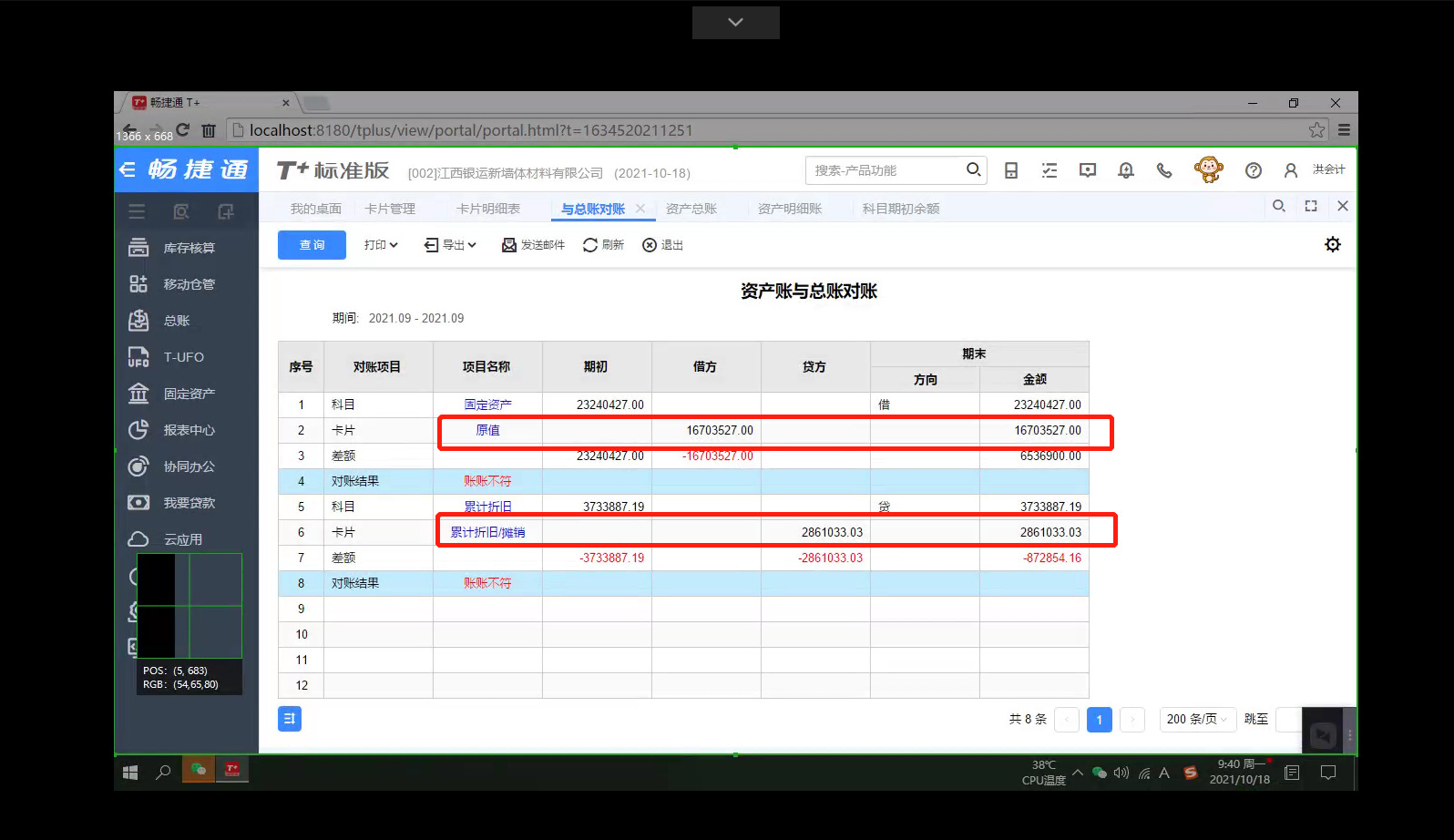This screenshot has height=840, width=1454.
Task: Open the message screen icon in the header
Action: (x=1088, y=170)
